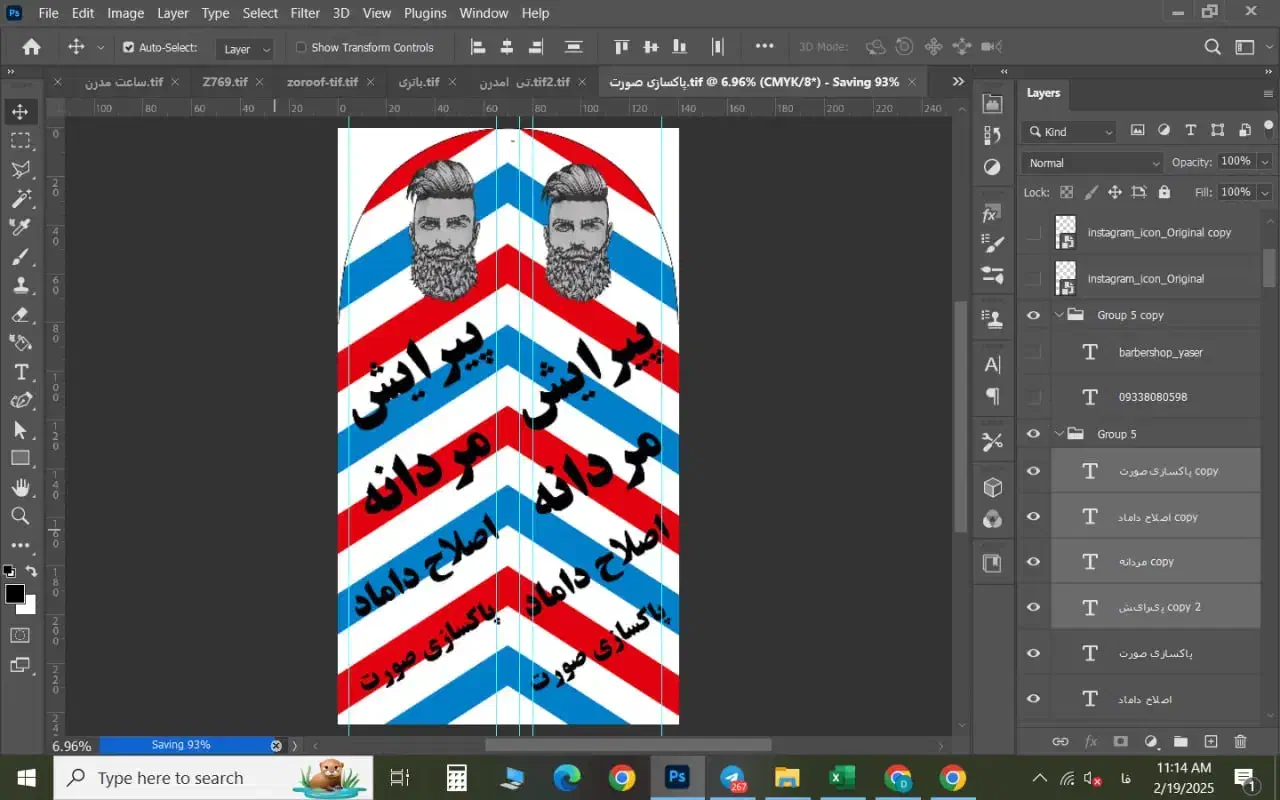Viewport: 1280px width, 800px height.
Task: Open the Auto-Select Layer dropdown
Action: coord(246,48)
